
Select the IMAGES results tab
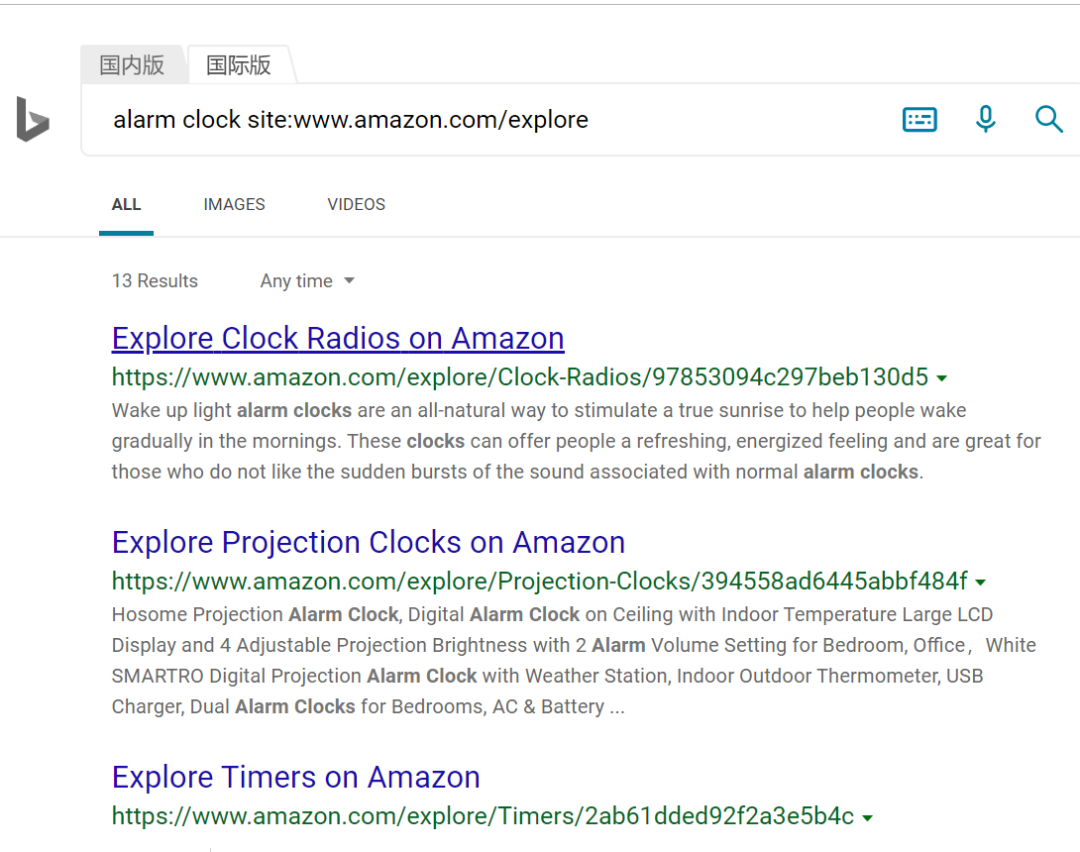coord(234,205)
